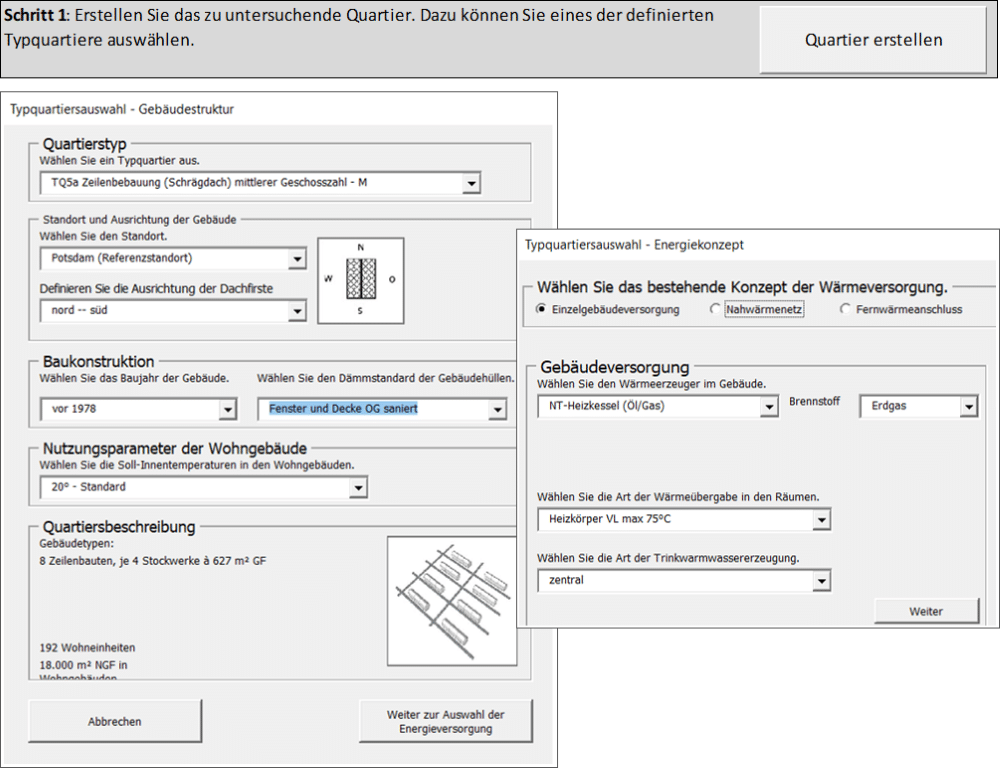1000x768 pixels.
Task: Click Weiter zur Auswahl der Energieversorgung
Action: click(445, 721)
